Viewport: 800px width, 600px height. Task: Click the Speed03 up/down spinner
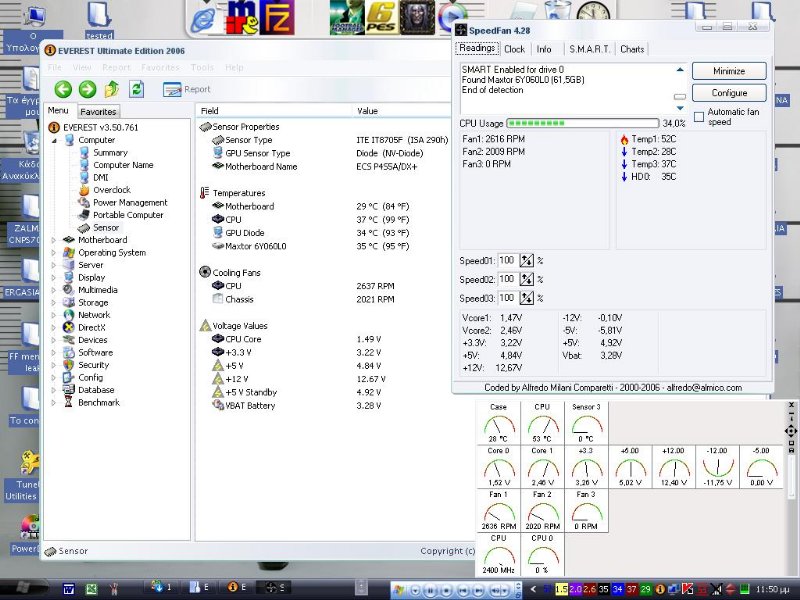point(527,298)
